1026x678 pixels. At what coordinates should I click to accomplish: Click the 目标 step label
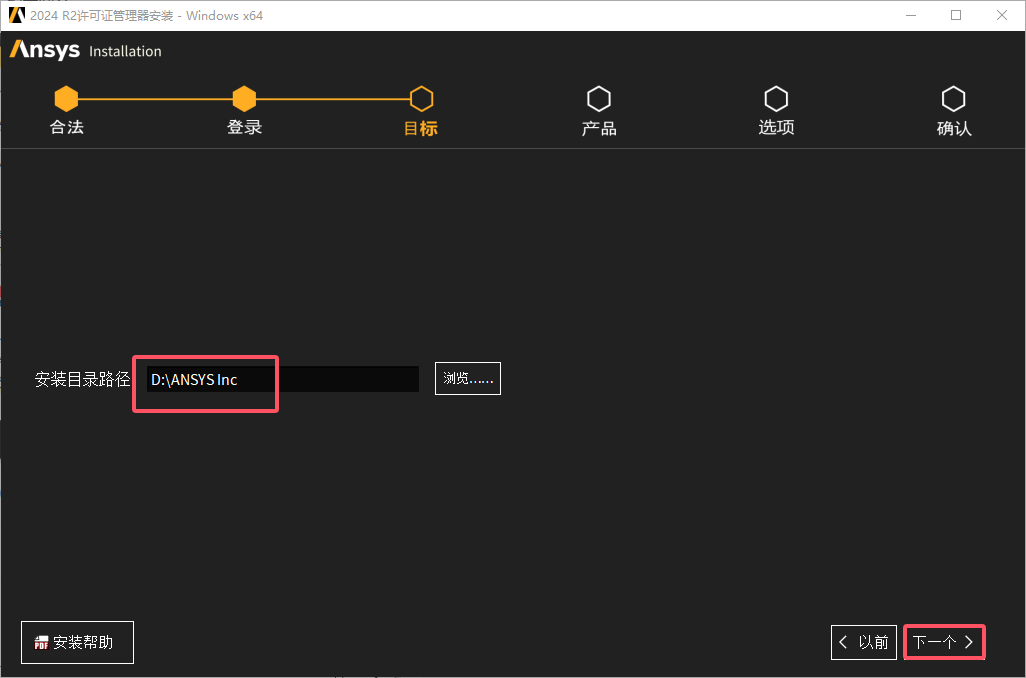(x=421, y=128)
